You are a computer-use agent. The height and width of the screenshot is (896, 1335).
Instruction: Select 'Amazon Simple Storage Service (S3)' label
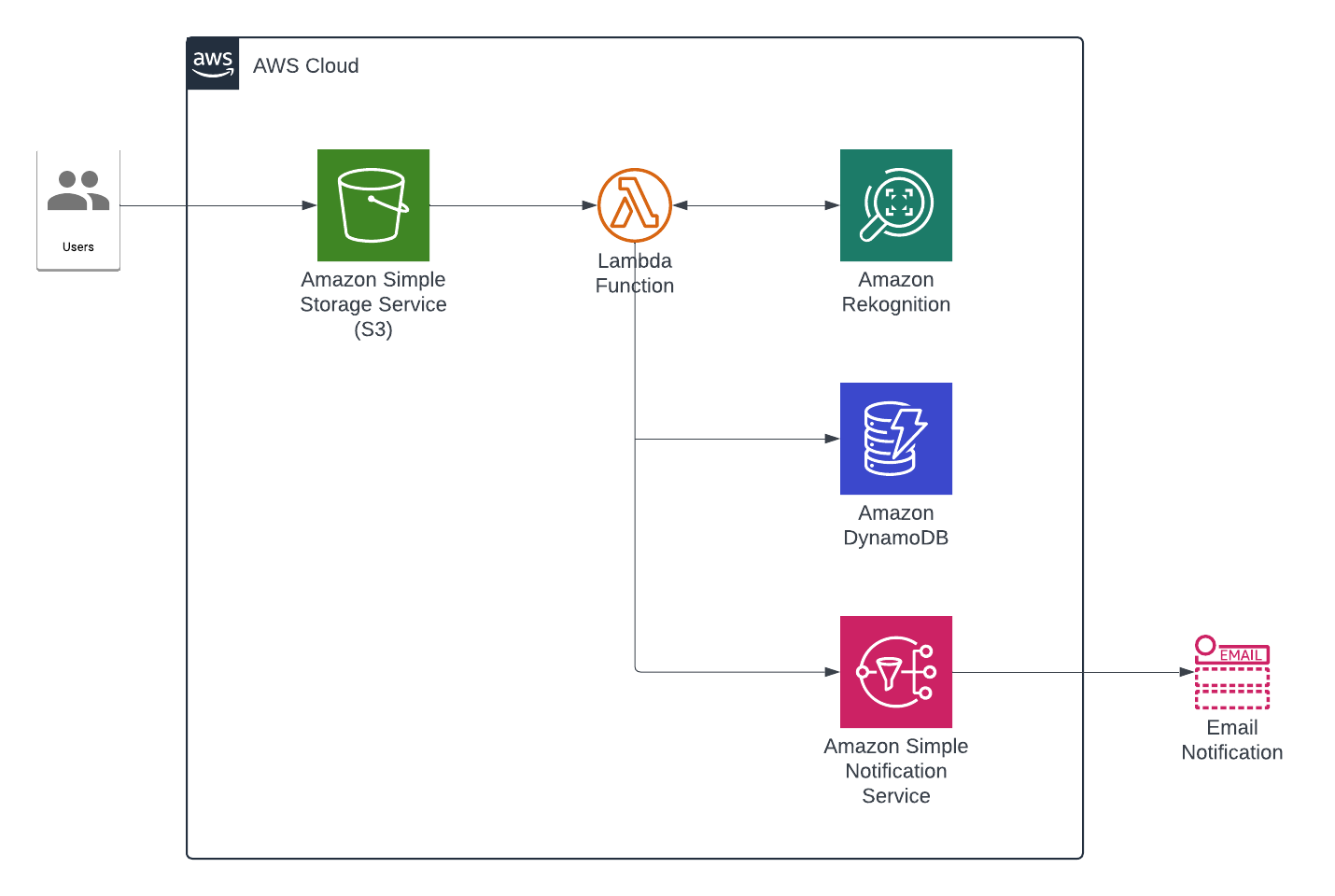click(x=373, y=304)
